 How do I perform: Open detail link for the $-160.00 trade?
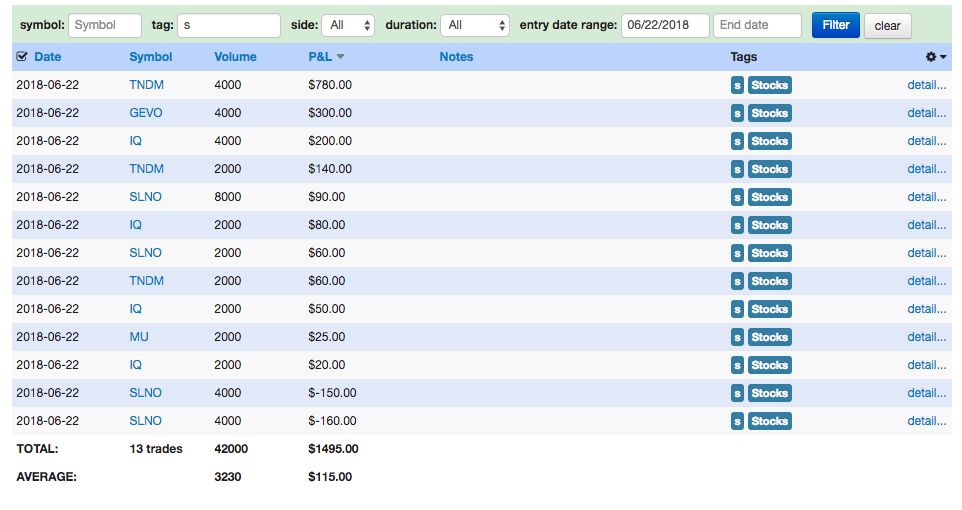926,421
